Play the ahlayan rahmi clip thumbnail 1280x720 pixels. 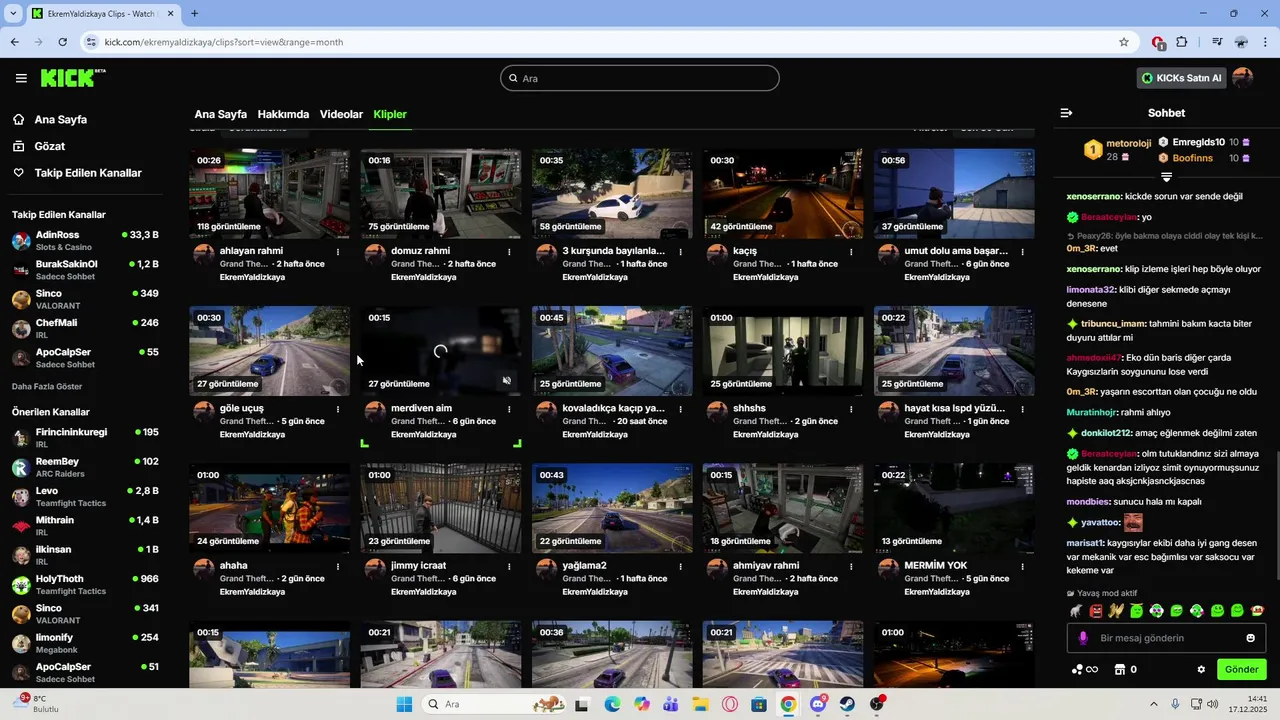[x=270, y=194]
